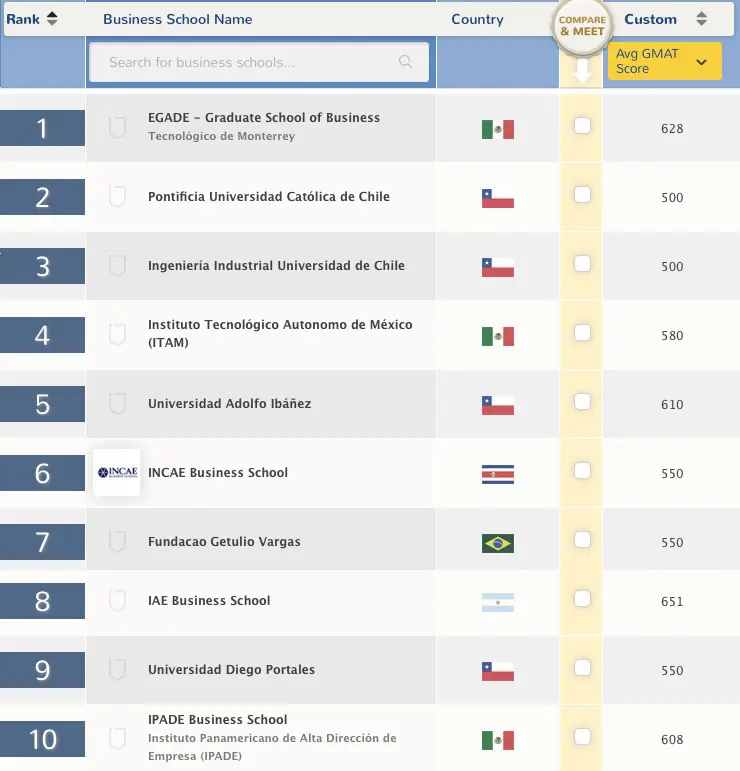740x771 pixels.
Task: Click the Custom column header label
Action: pyautogui.click(x=651, y=19)
